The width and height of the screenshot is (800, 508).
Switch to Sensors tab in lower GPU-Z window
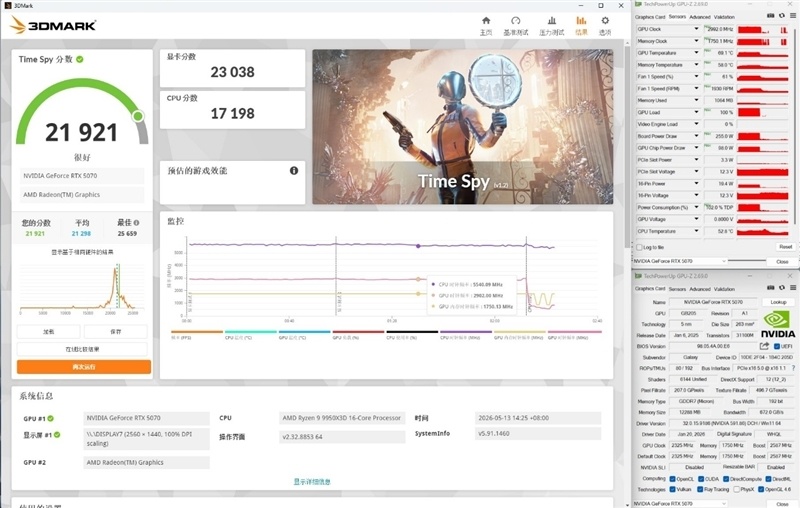click(677, 289)
